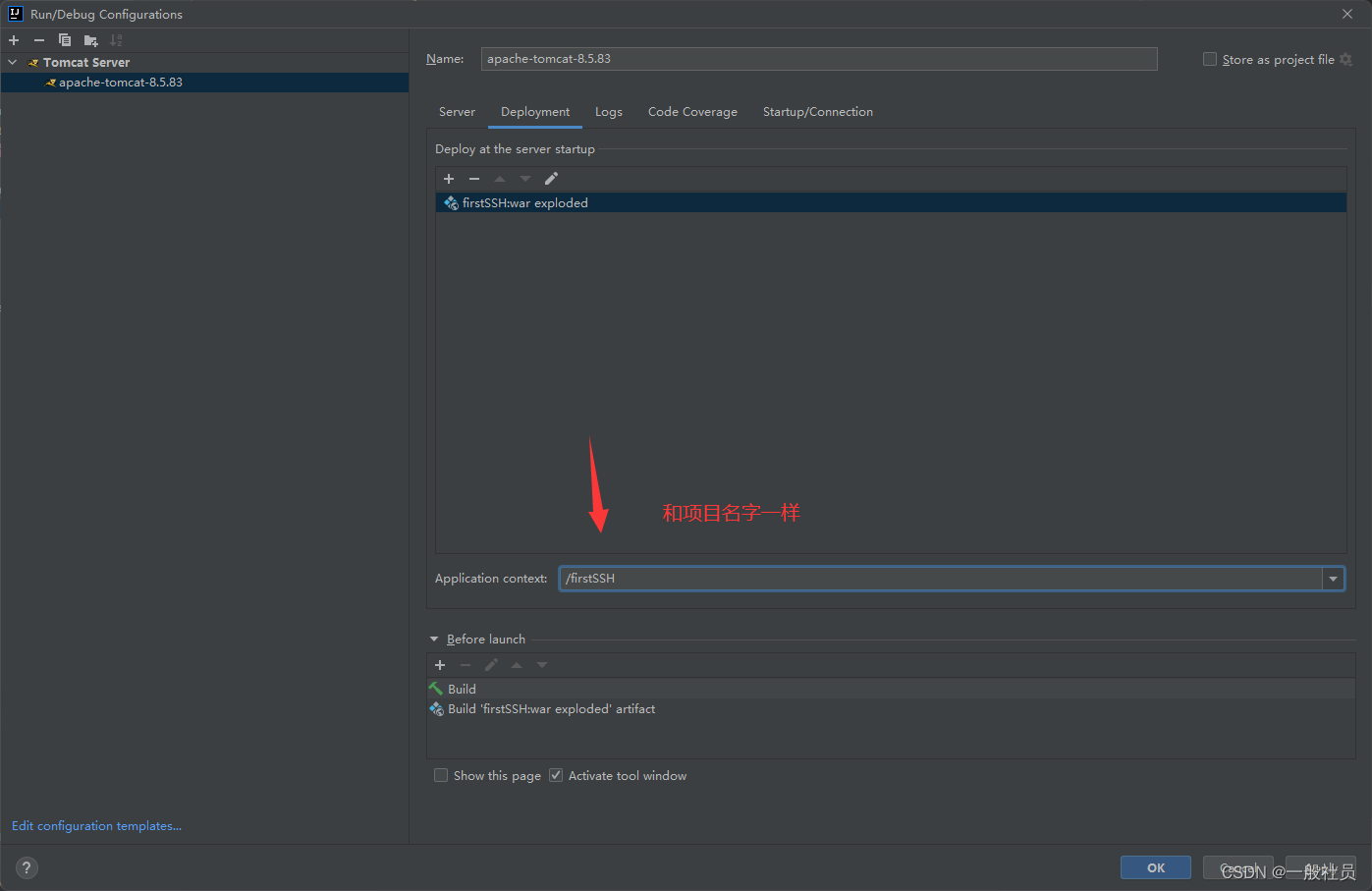Select Build 'firstSSH:war exploded' artifact task

891,708
